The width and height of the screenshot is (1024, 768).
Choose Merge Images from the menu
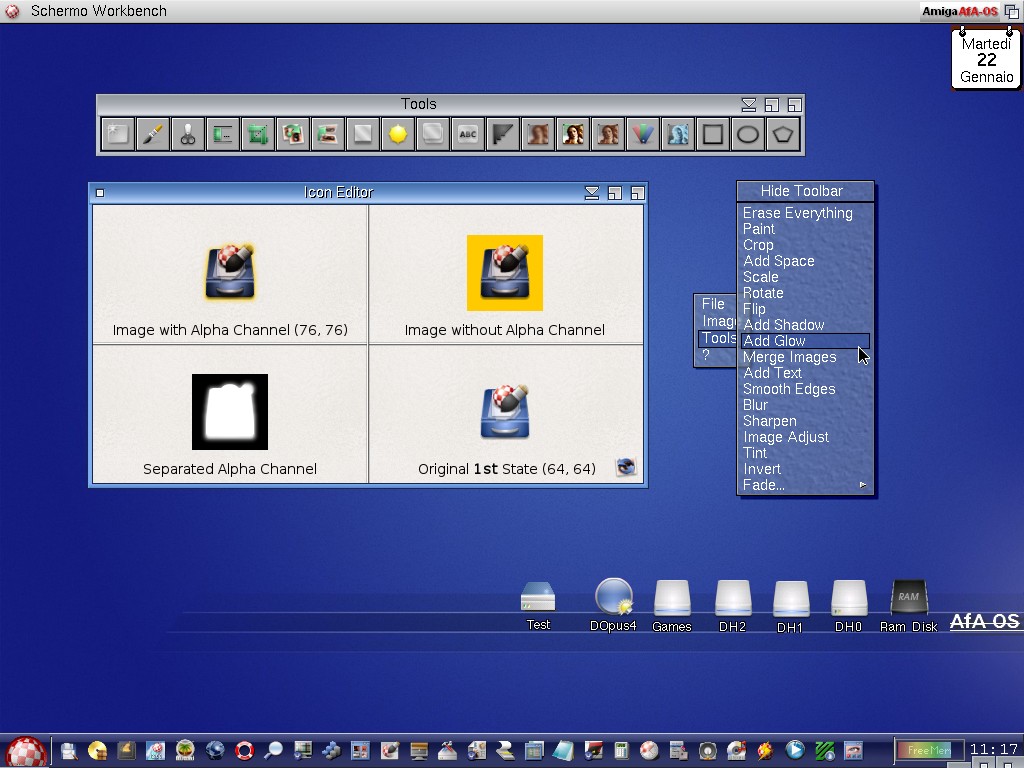coord(790,357)
